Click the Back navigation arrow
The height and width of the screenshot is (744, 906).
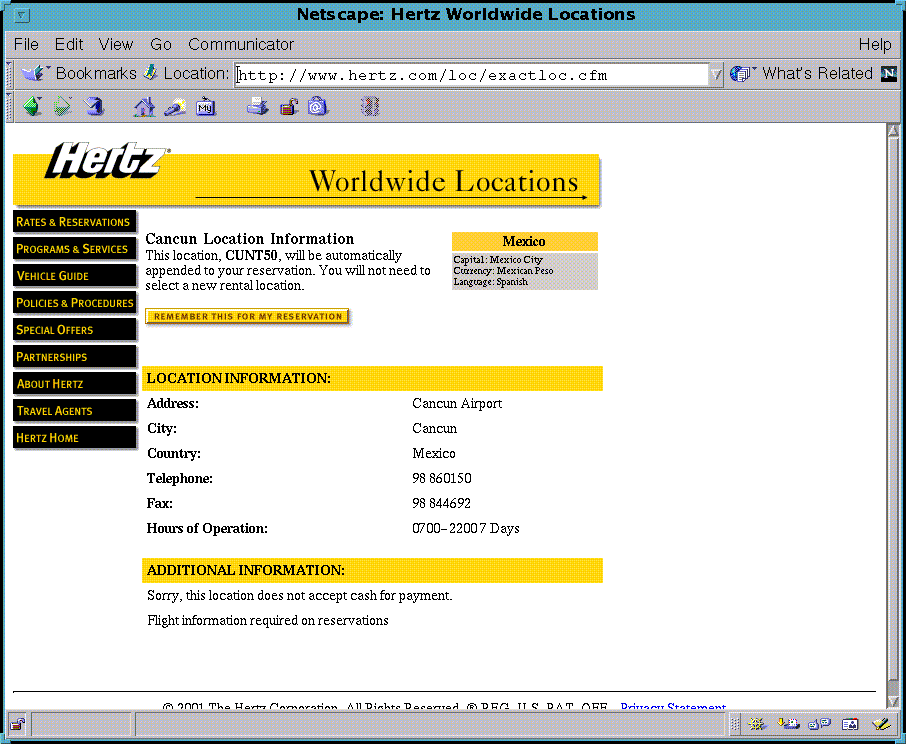click(x=32, y=106)
